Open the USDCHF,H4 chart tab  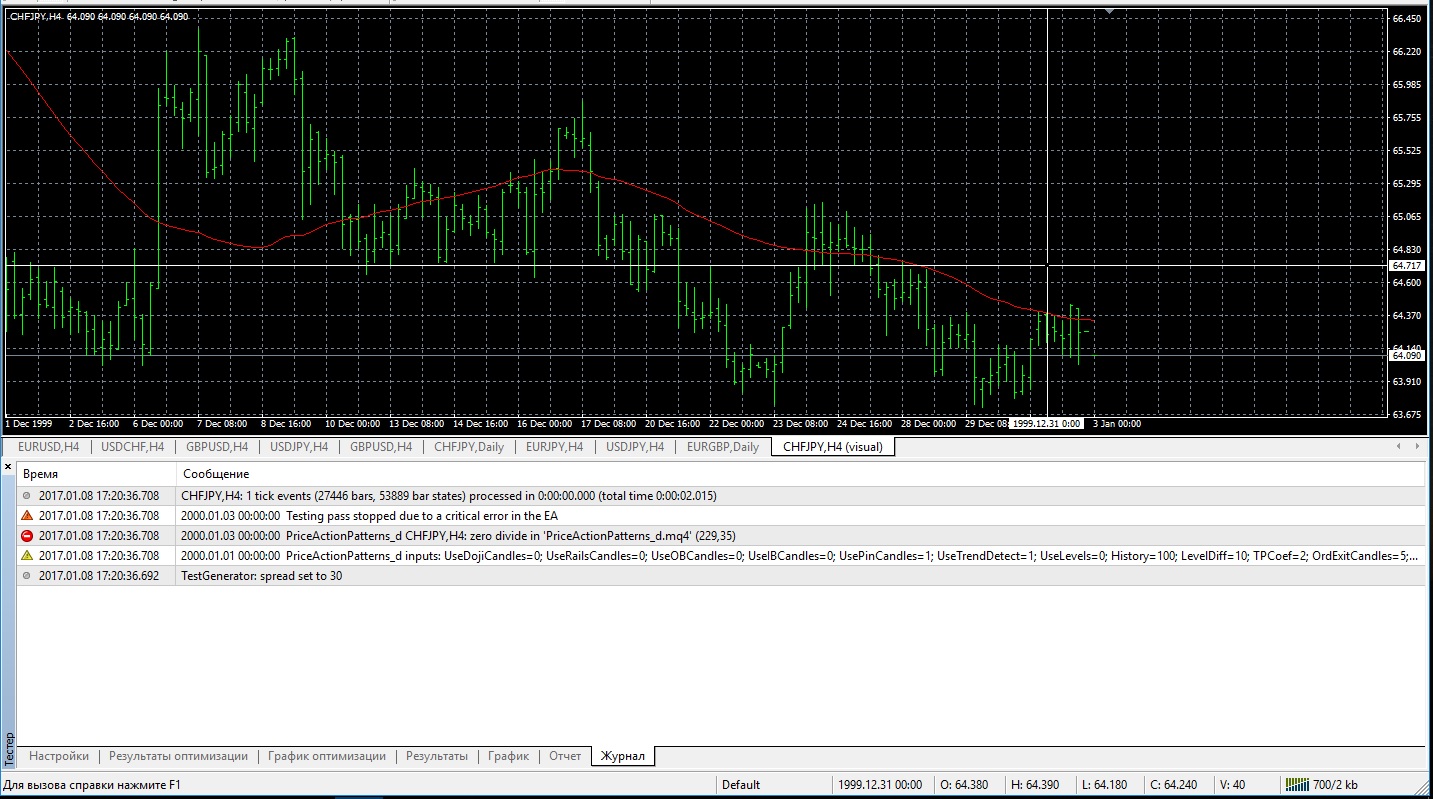click(x=133, y=447)
